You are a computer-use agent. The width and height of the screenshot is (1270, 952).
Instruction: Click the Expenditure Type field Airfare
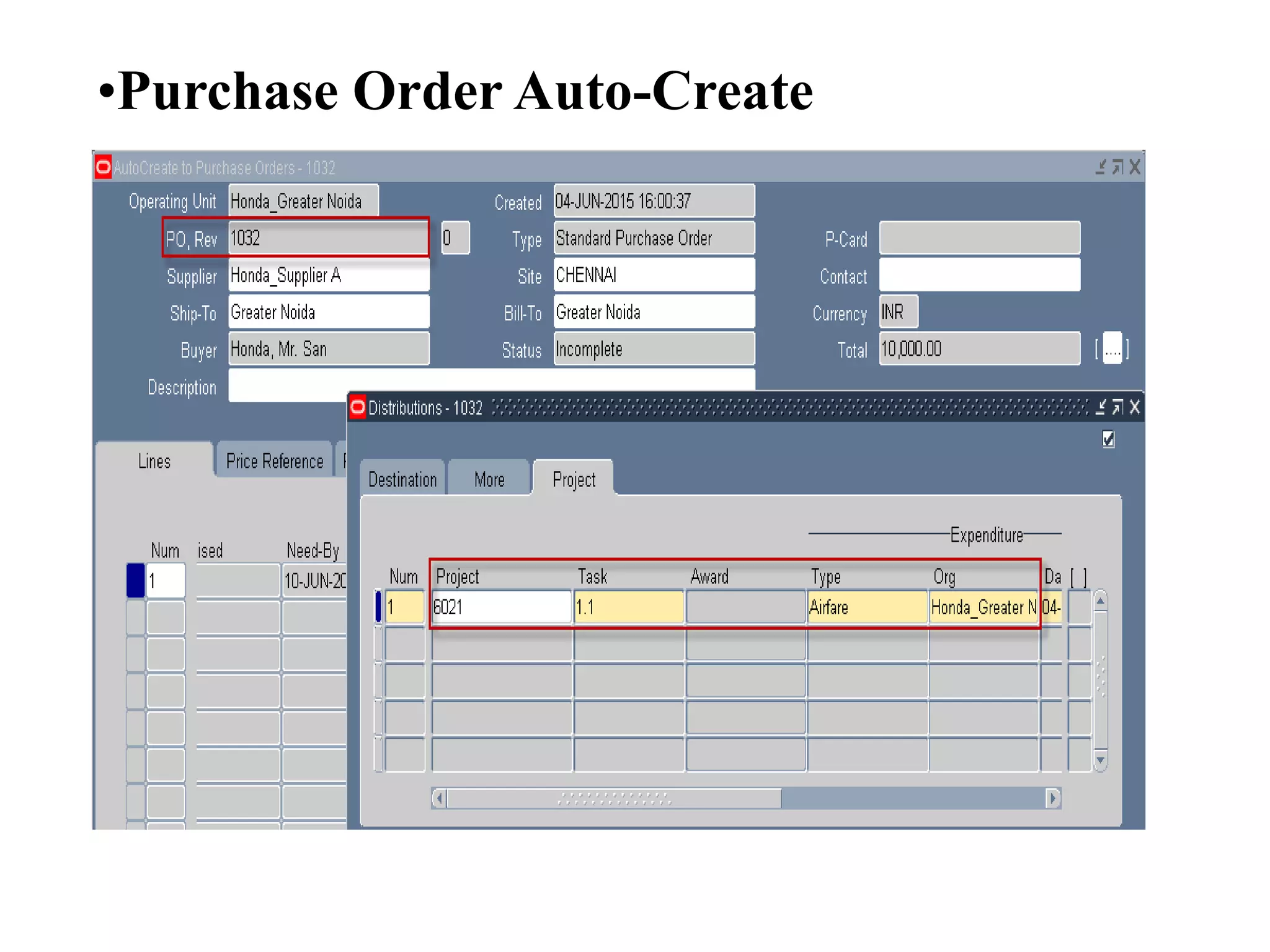point(867,607)
